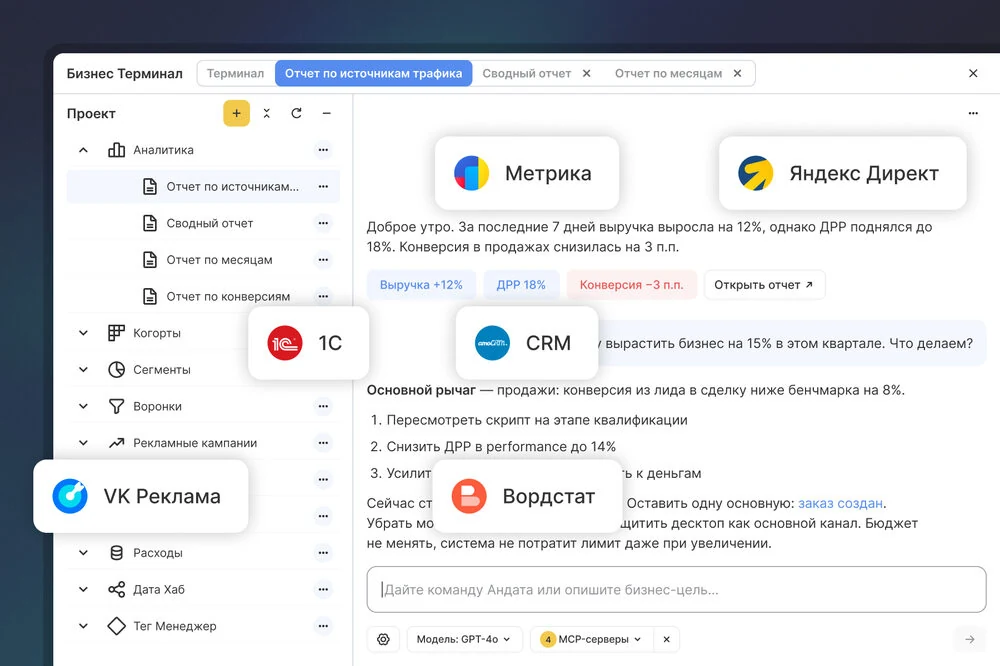Close the Сводный отчет tab
This screenshot has height=666, width=1000.
[587, 73]
